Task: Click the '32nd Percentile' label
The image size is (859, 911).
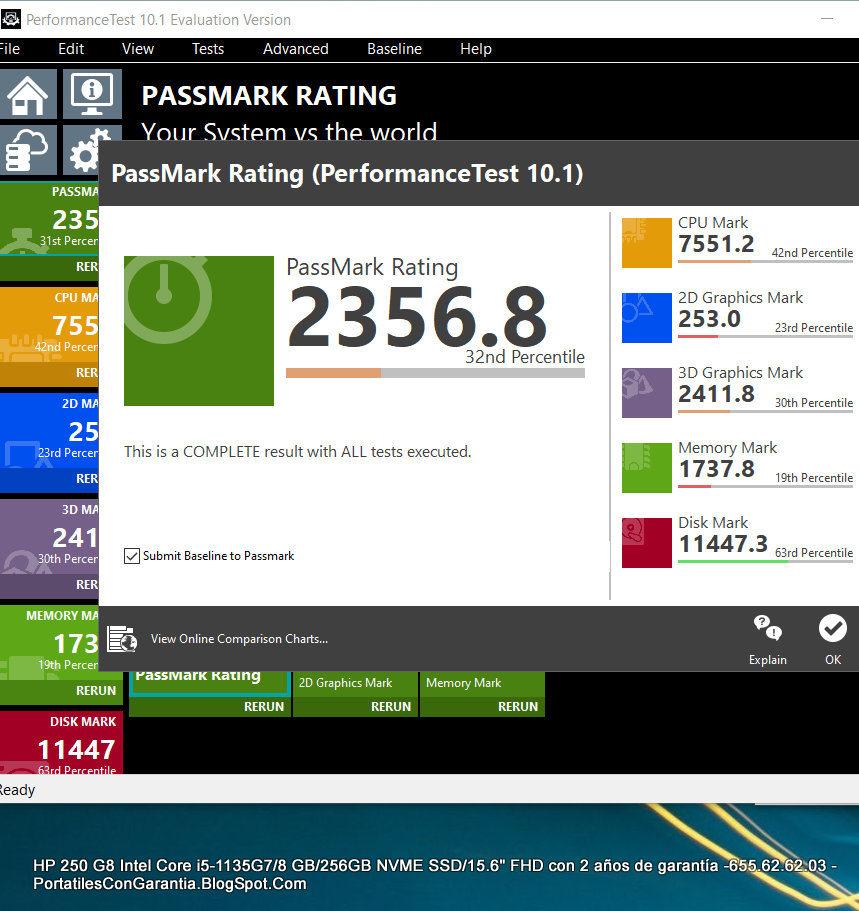Action: tap(525, 357)
